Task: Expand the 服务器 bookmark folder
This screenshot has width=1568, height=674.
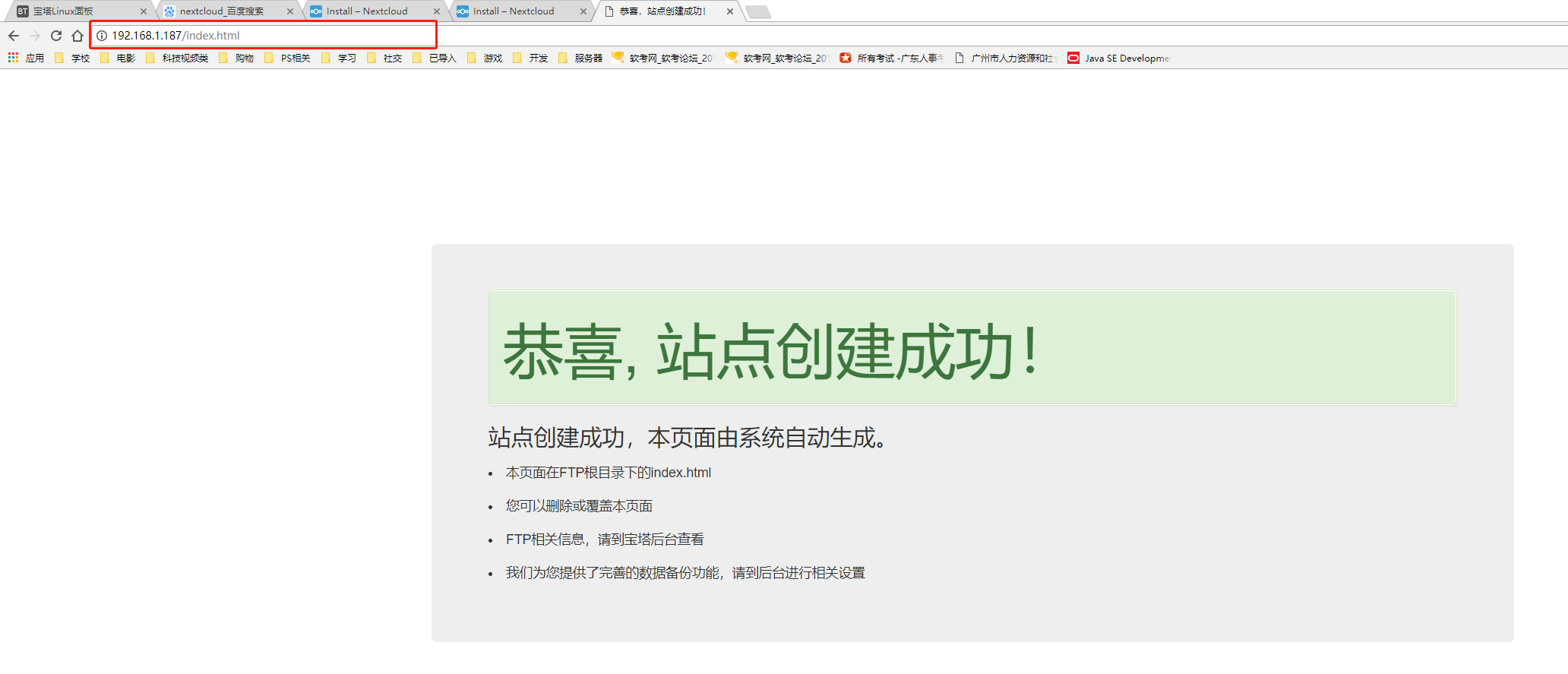Action: pos(580,58)
